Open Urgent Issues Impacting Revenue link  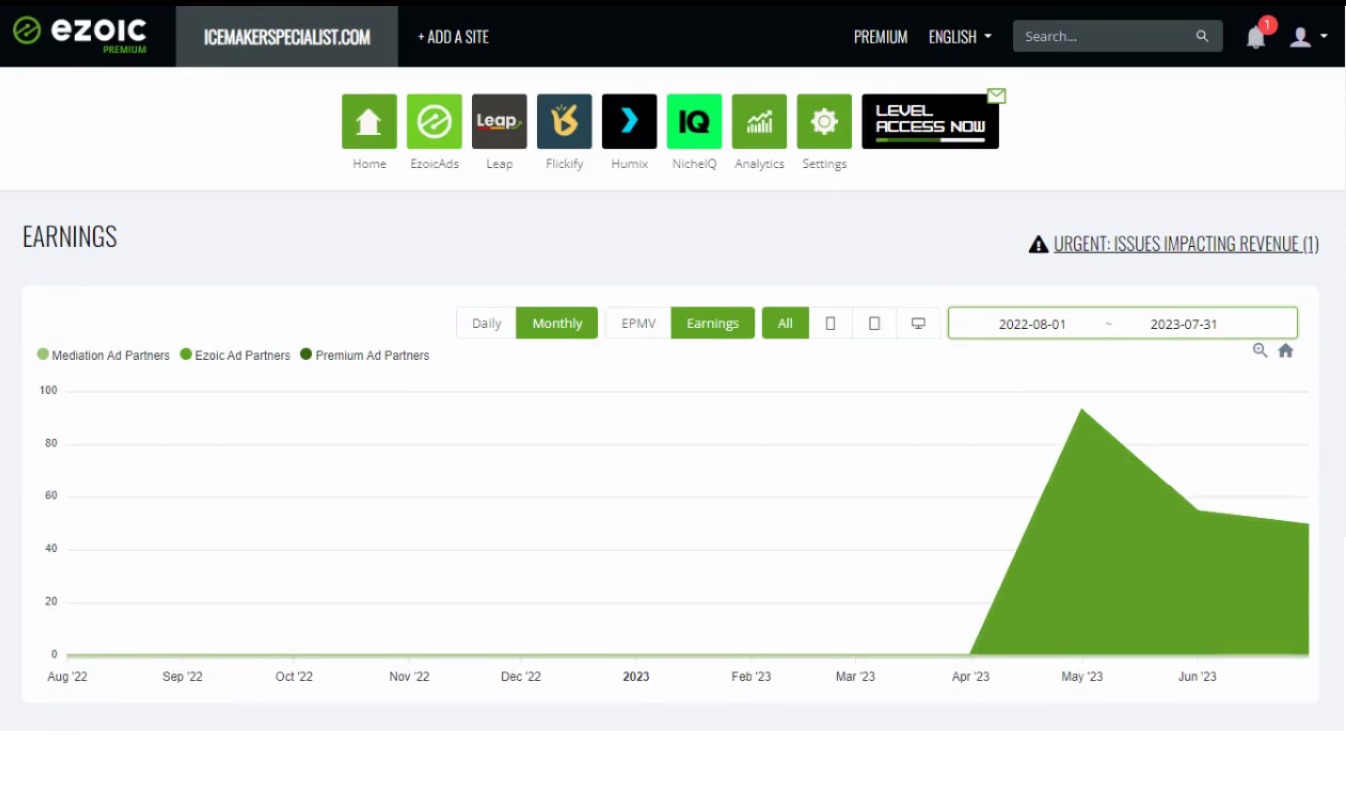tap(1186, 244)
